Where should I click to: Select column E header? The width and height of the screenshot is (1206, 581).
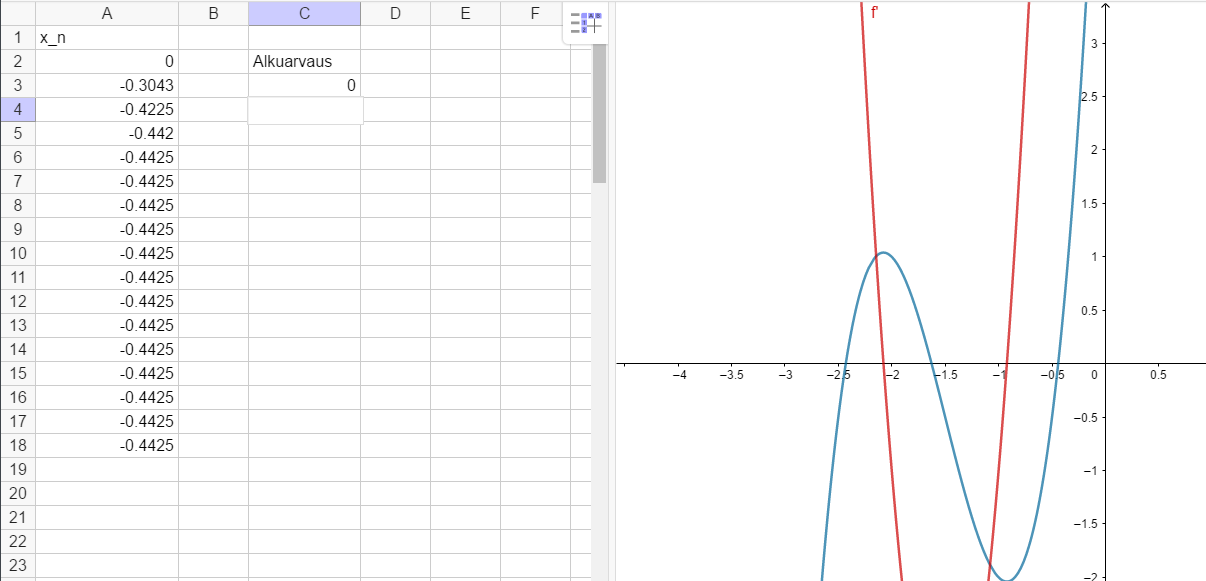tap(465, 13)
